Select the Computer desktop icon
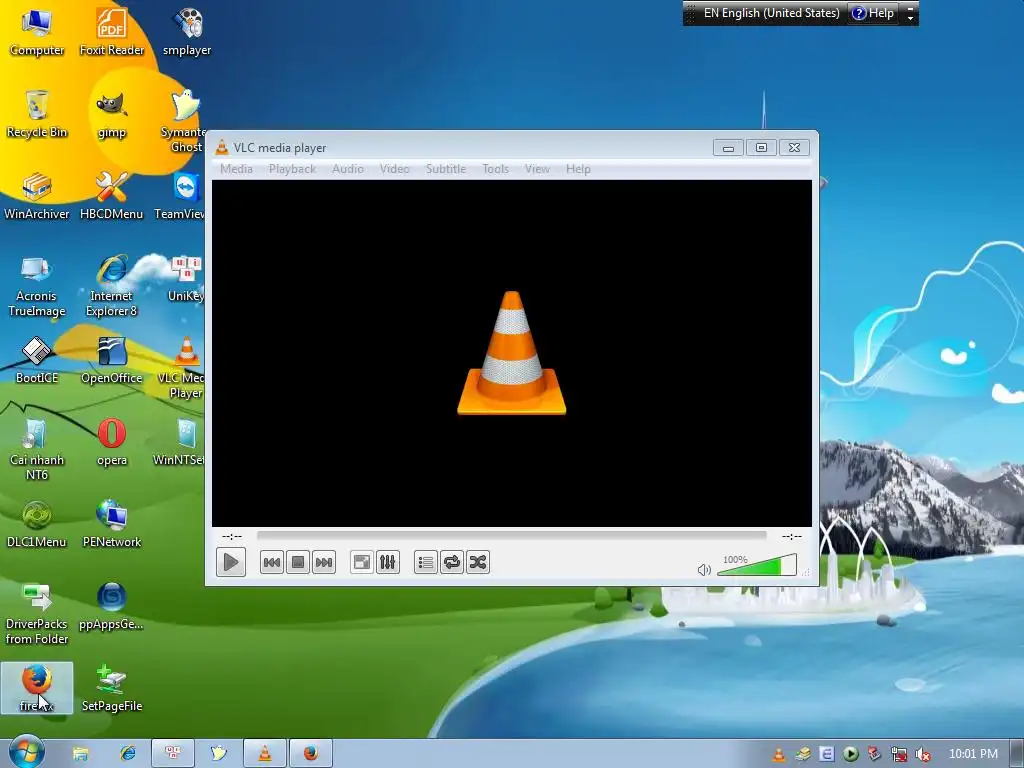Image resolution: width=1024 pixels, height=768 pixels. [x=37, y=32]
